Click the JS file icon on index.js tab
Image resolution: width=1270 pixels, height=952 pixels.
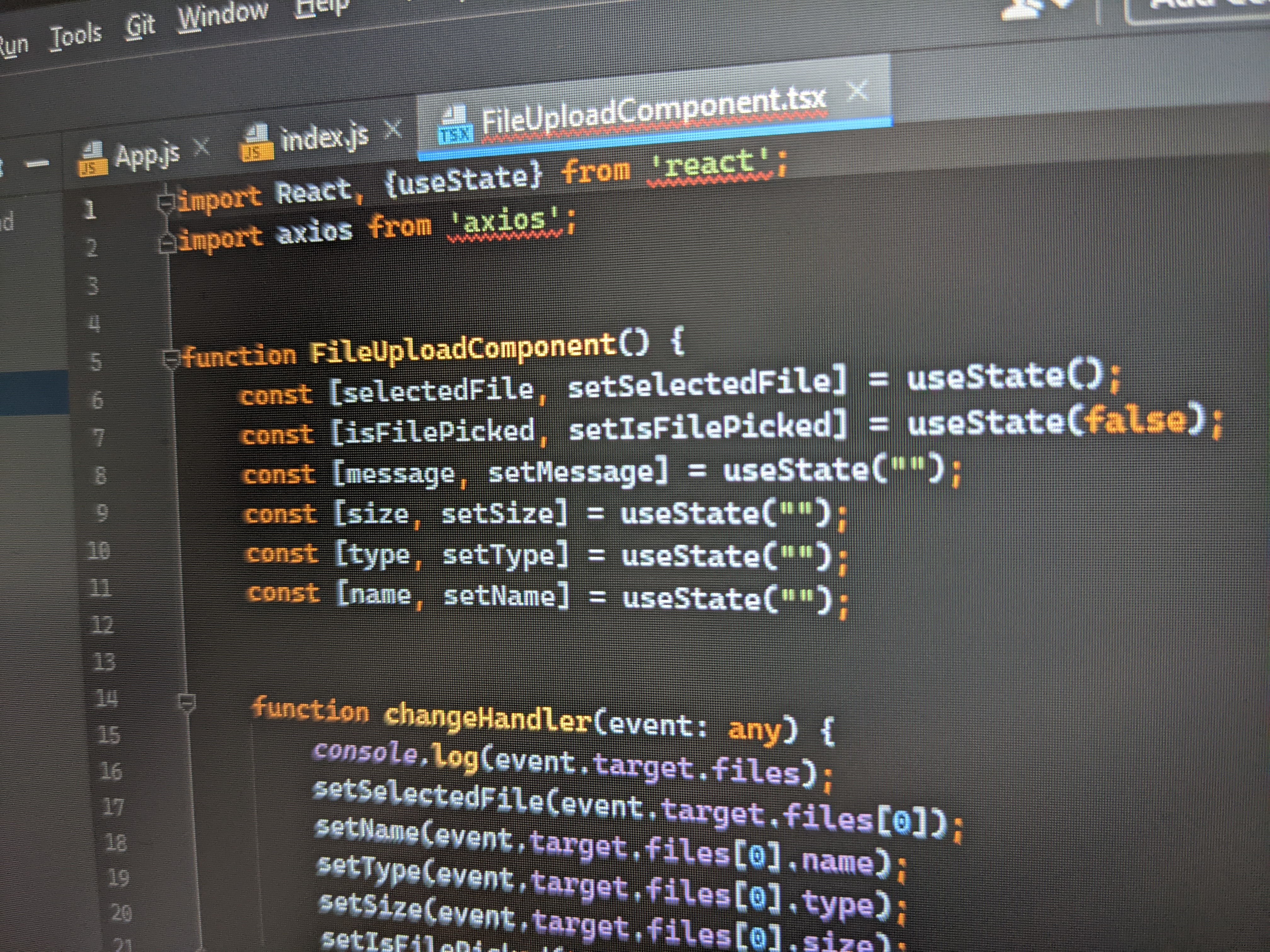pos(256,144)
